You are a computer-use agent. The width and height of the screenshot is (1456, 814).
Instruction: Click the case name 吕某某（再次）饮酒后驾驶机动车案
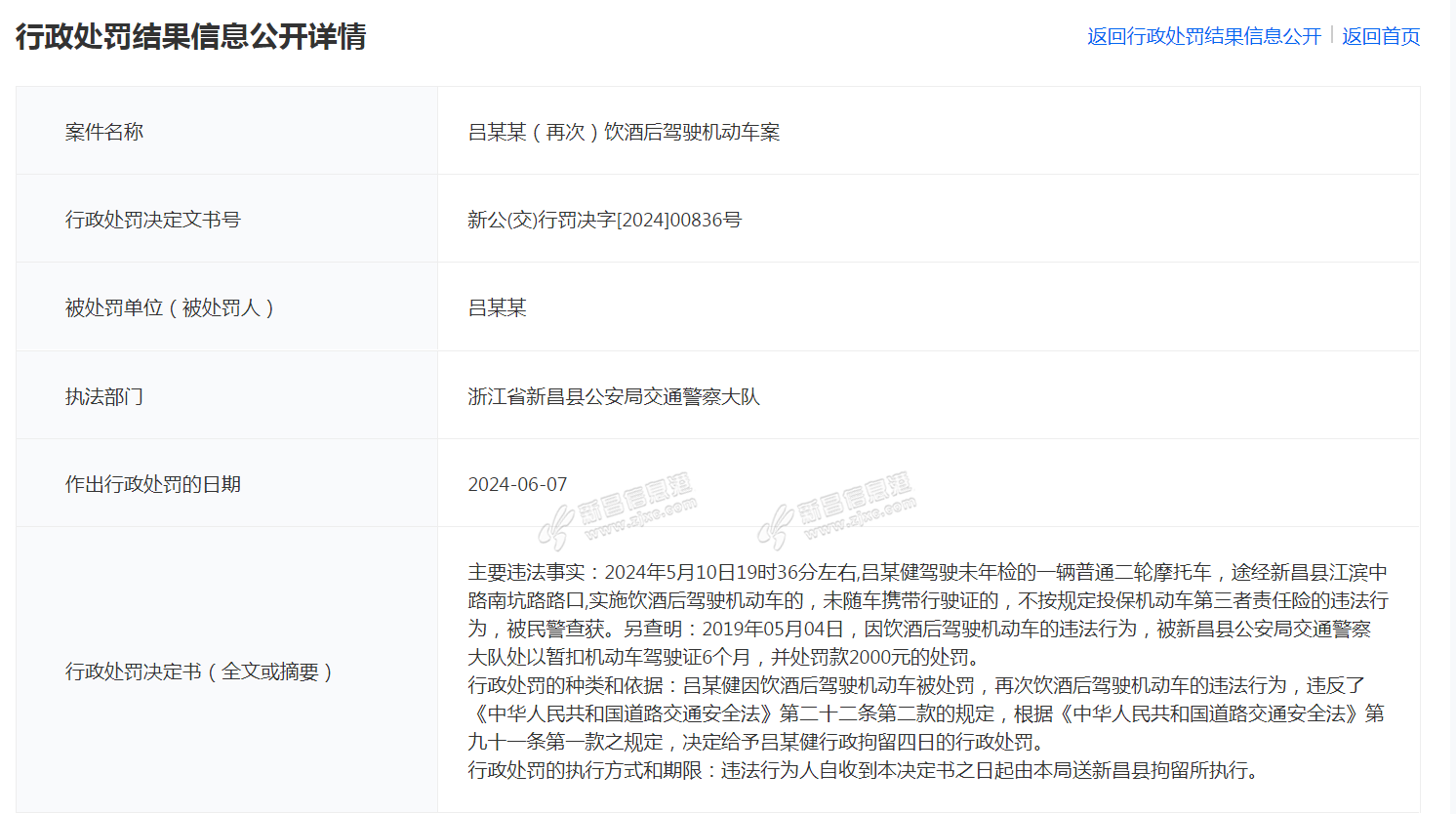[624, 132]
